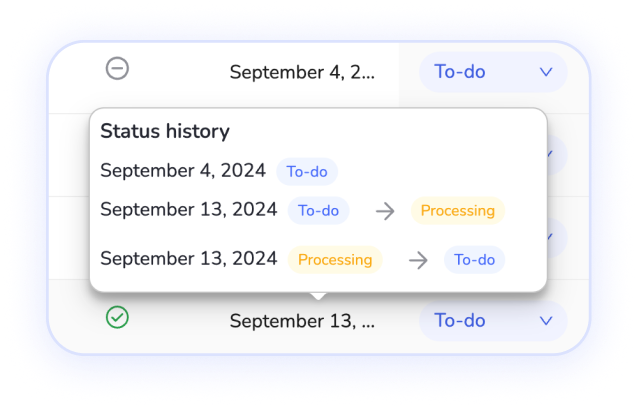Click the arrow between To-do and Processing badges

(x=385, y=211)
